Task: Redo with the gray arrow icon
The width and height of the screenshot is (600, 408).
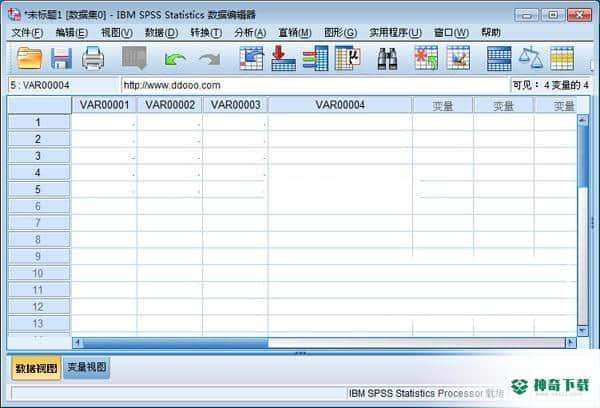Action: (210, 59)
